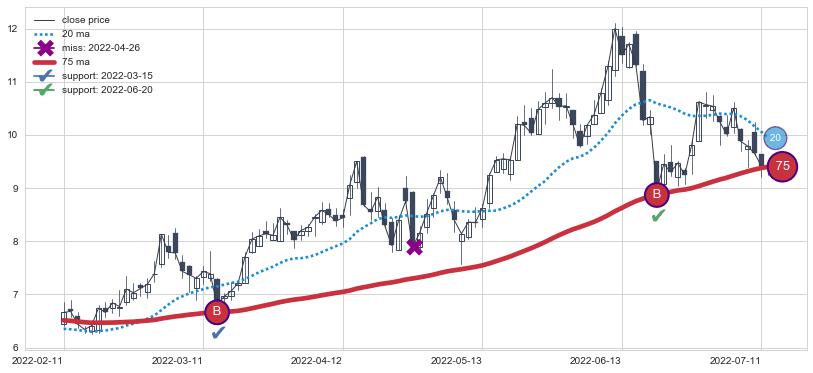This screenshot has width=813, height=373.
Task: Select the 'close price' legend entry
Action: pyautogui.click(x=86, y=20)
